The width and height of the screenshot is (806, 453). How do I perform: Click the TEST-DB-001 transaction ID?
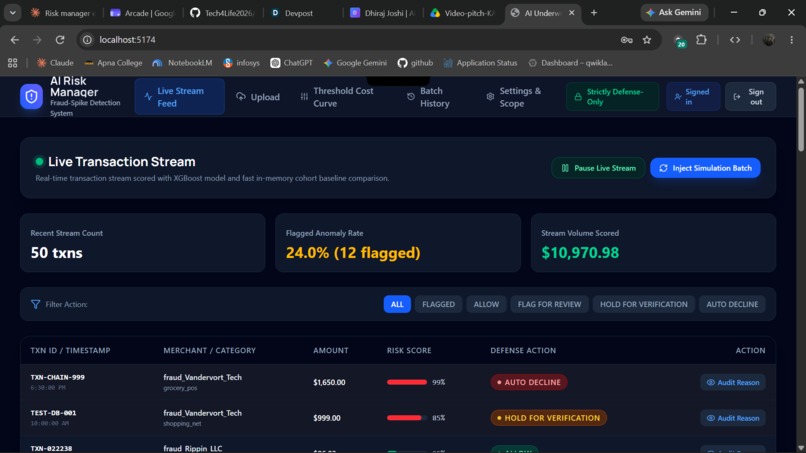[53, 413]
